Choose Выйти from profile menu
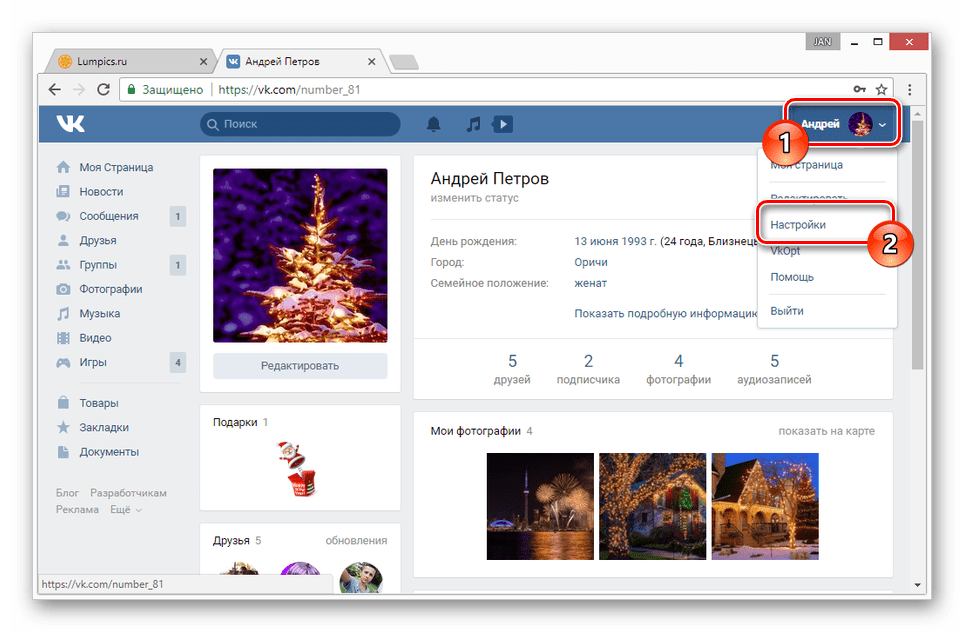964x632 pixels. coord(787,311)
